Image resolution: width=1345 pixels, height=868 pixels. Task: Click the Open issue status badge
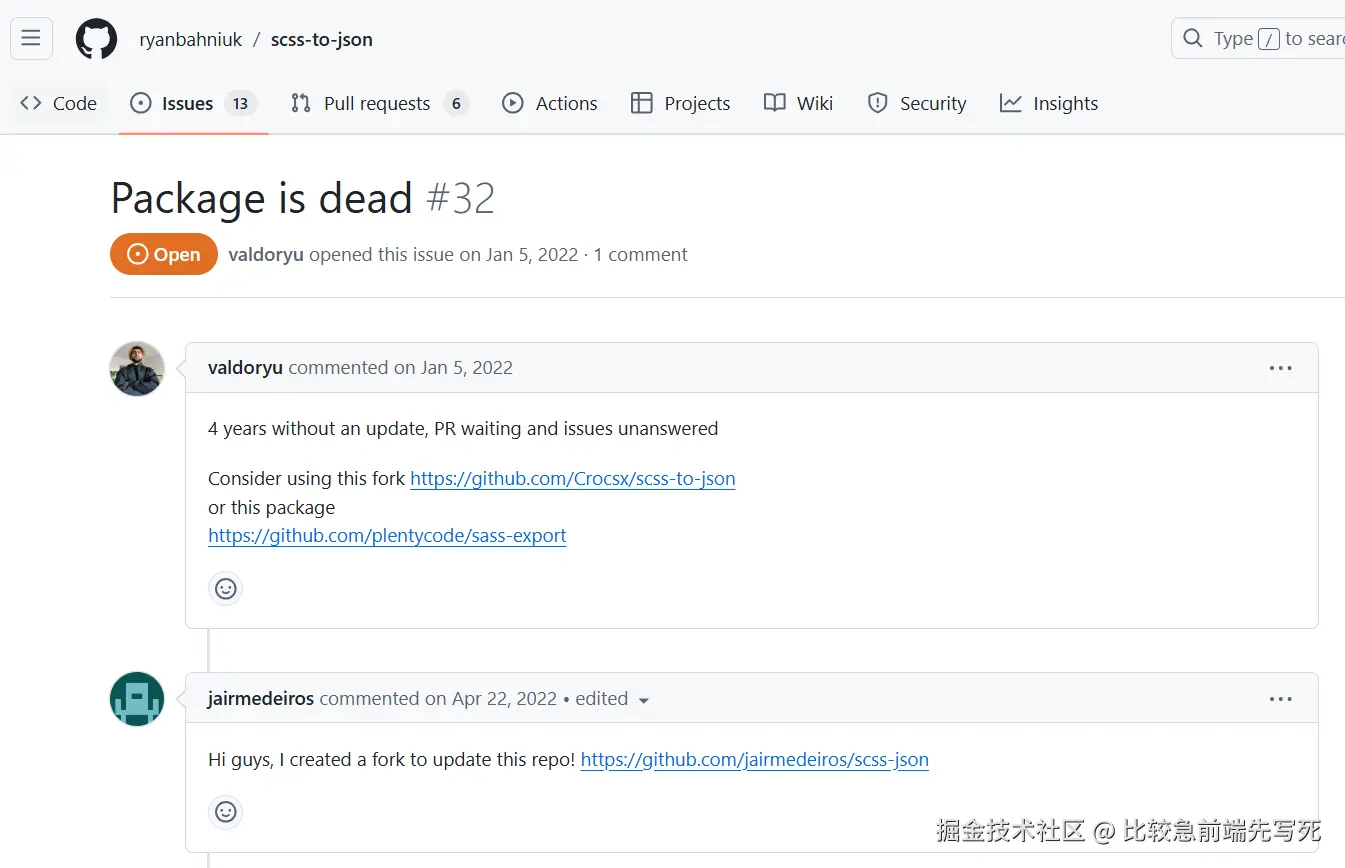(x=164, y=254)
